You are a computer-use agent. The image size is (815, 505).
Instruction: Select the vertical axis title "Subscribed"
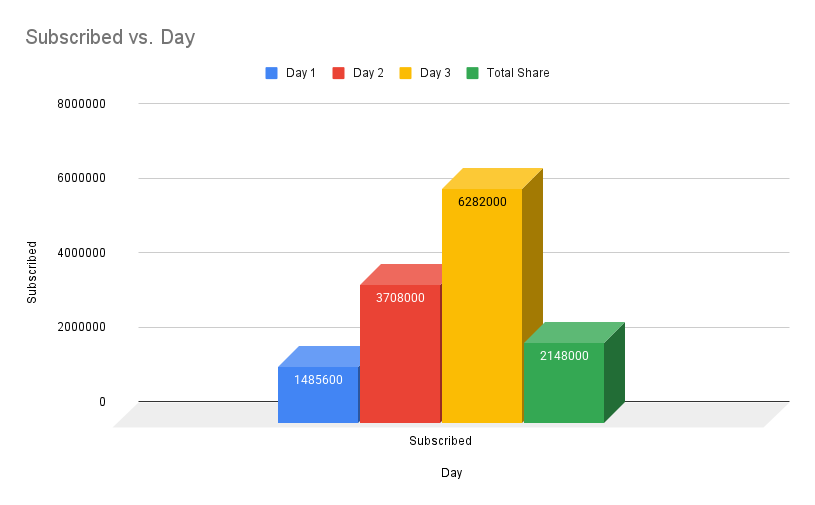point(32,272)
